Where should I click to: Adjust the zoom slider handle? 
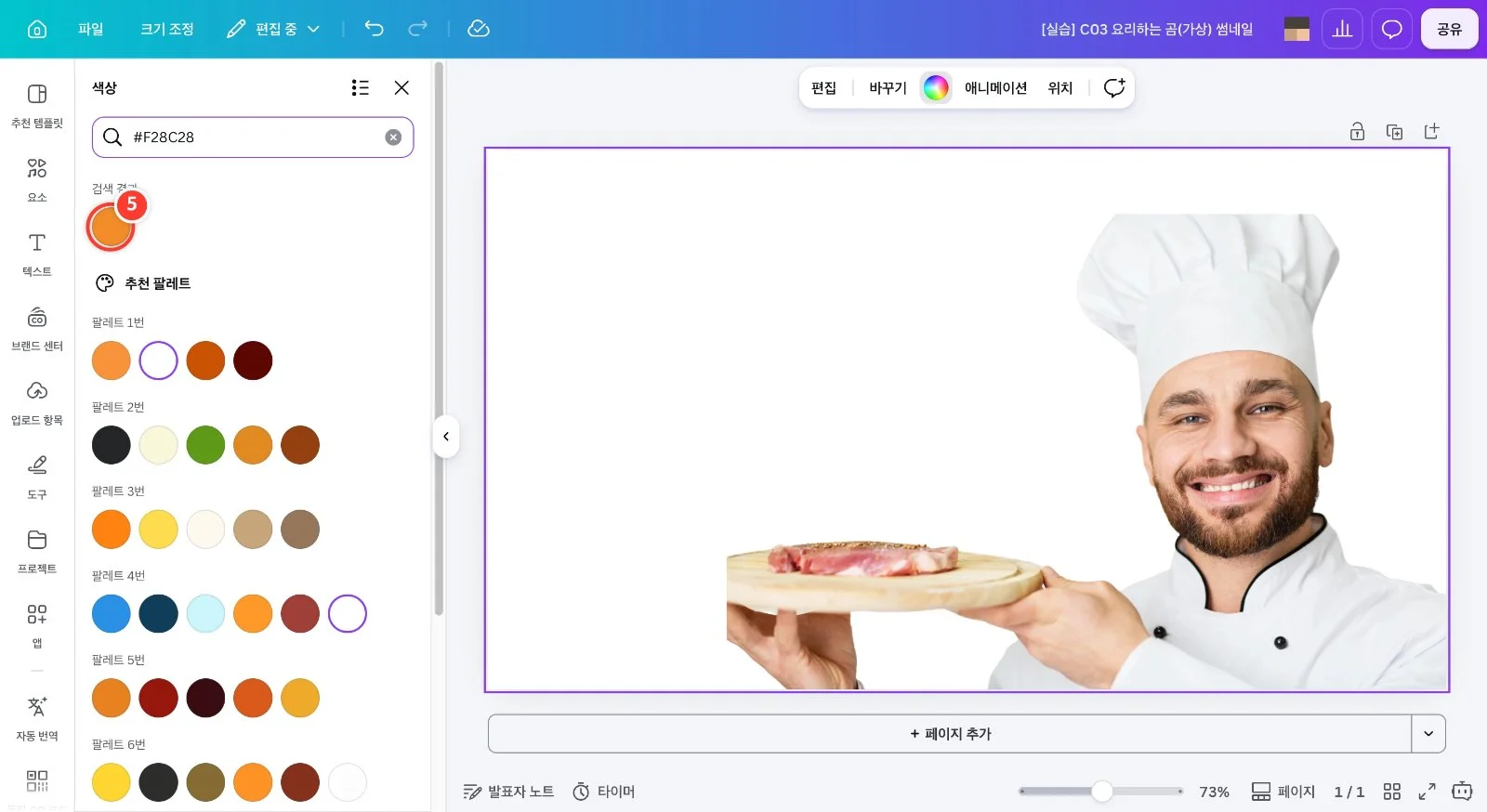pyautogui.click(x=1102, y=792)
